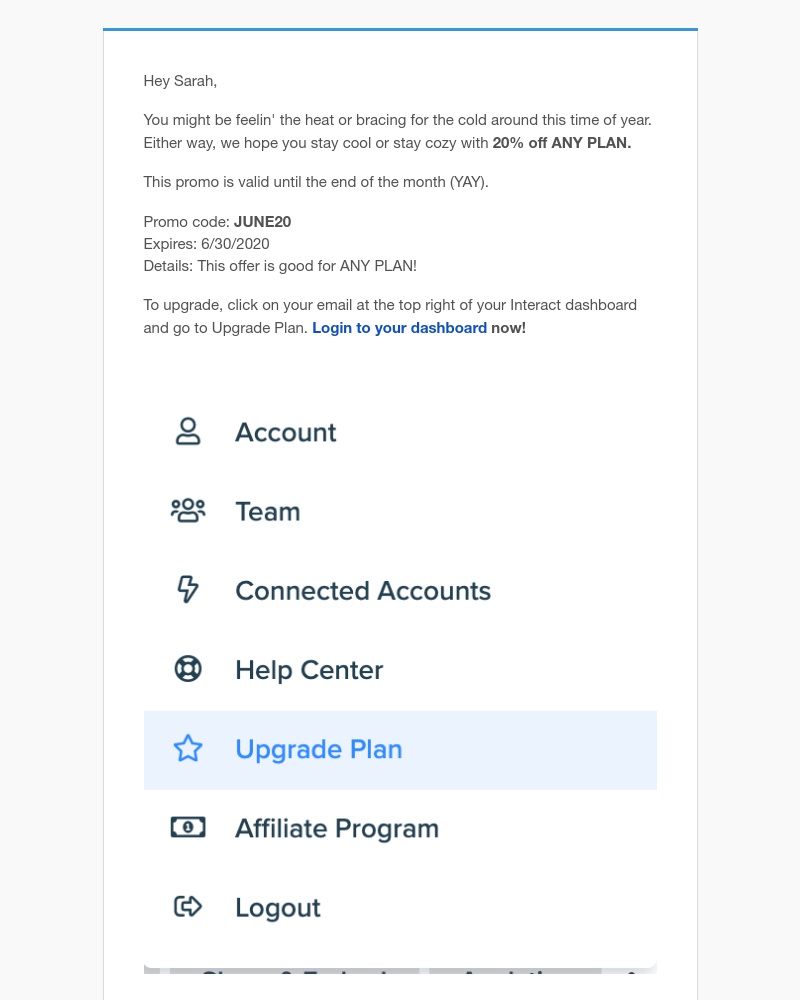The width and height of the screenshot is (800, 1000).
Task: Click the Help Center lifebuoy icon
Action: [188, 669]
